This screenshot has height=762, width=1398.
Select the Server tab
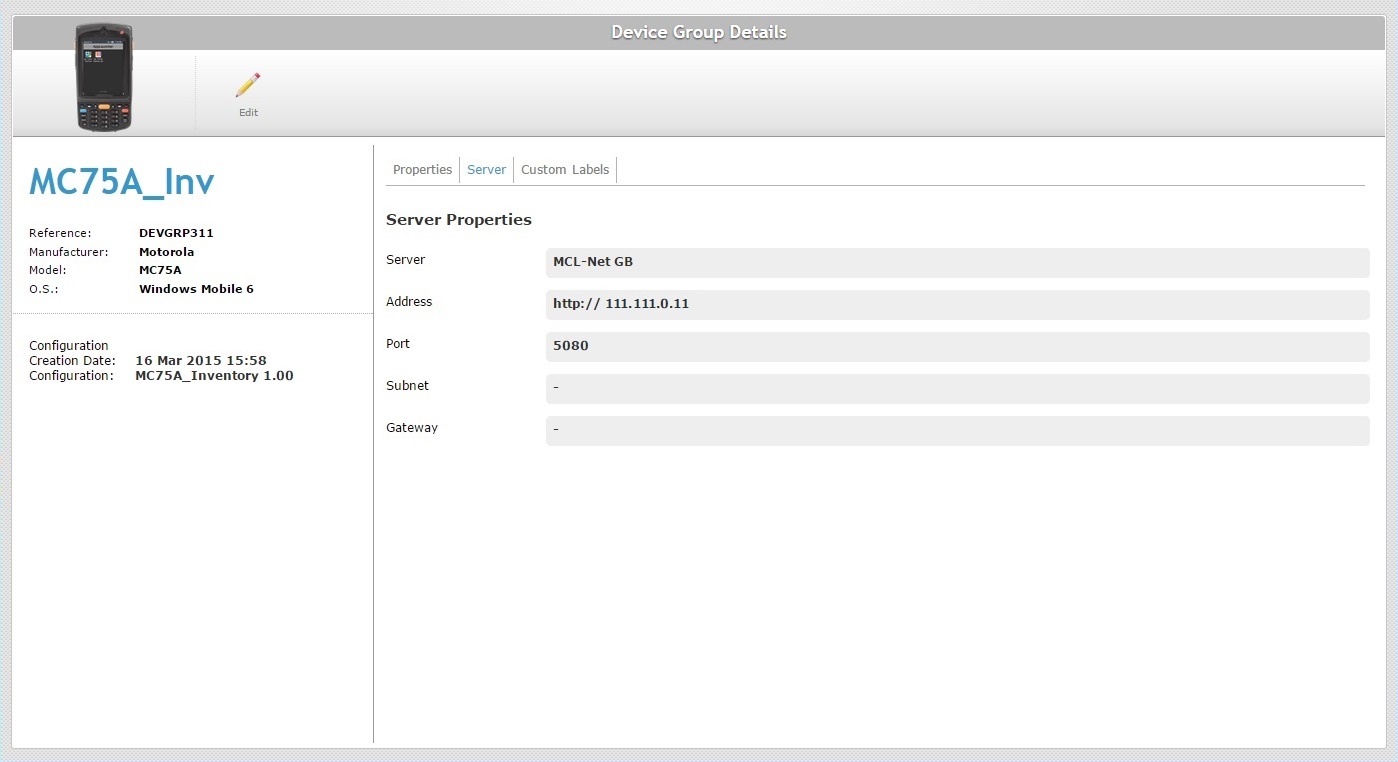tap(487, 170)
